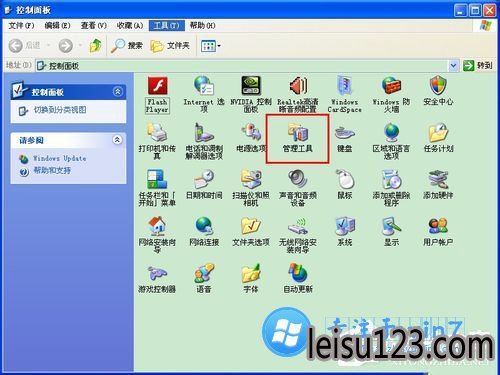500x375 pixels.
Task: Toggle the 文件夹 folders pane button
Action: point(170,46)
